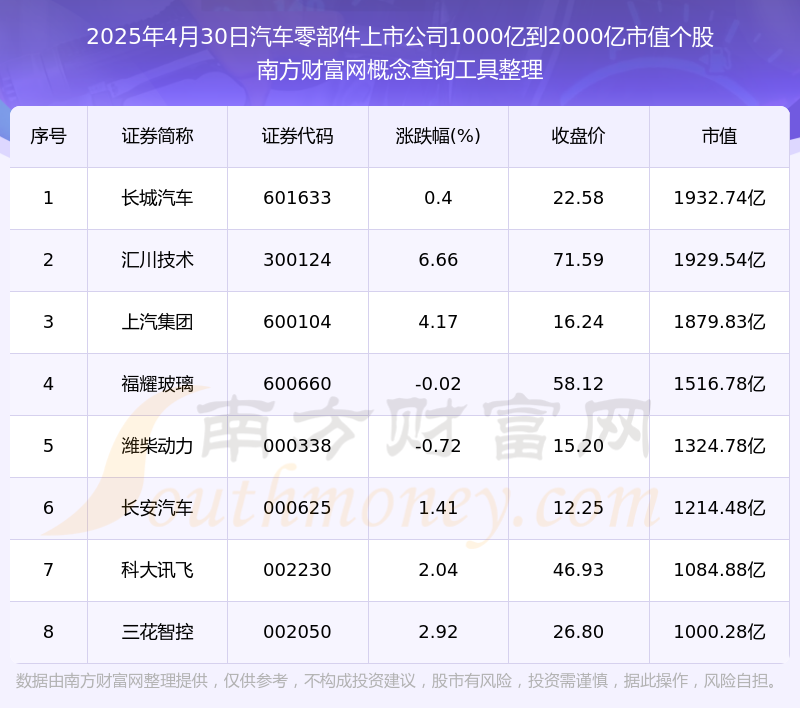Click serial number 7 in 科大讯飞 row

pos(48,570)
